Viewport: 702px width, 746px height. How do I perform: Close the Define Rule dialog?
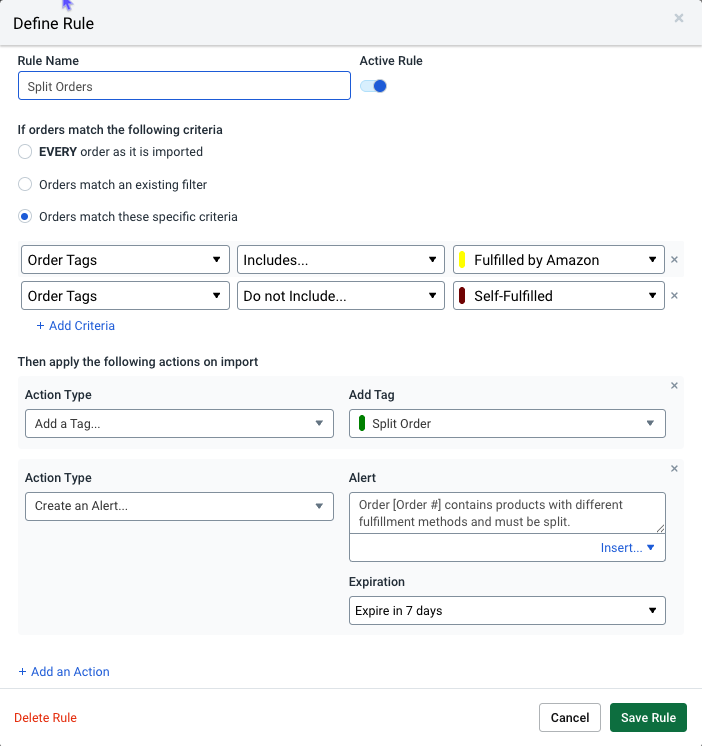coord(679,18)
